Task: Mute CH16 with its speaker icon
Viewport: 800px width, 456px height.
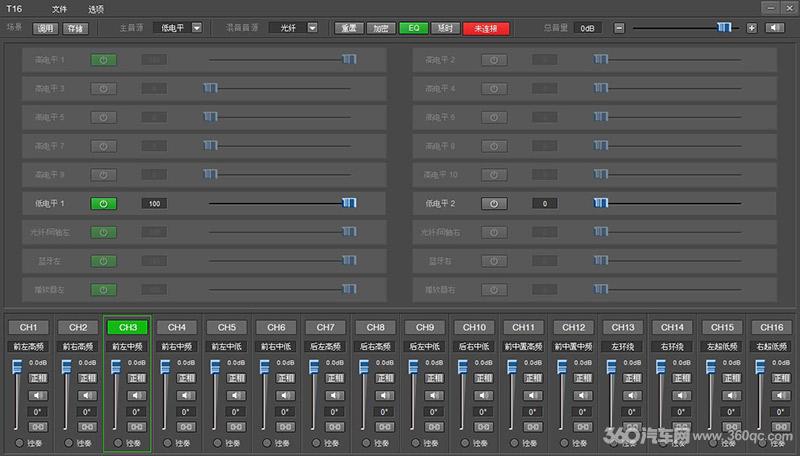Action: pyautogui.click(x=781, y=395)
